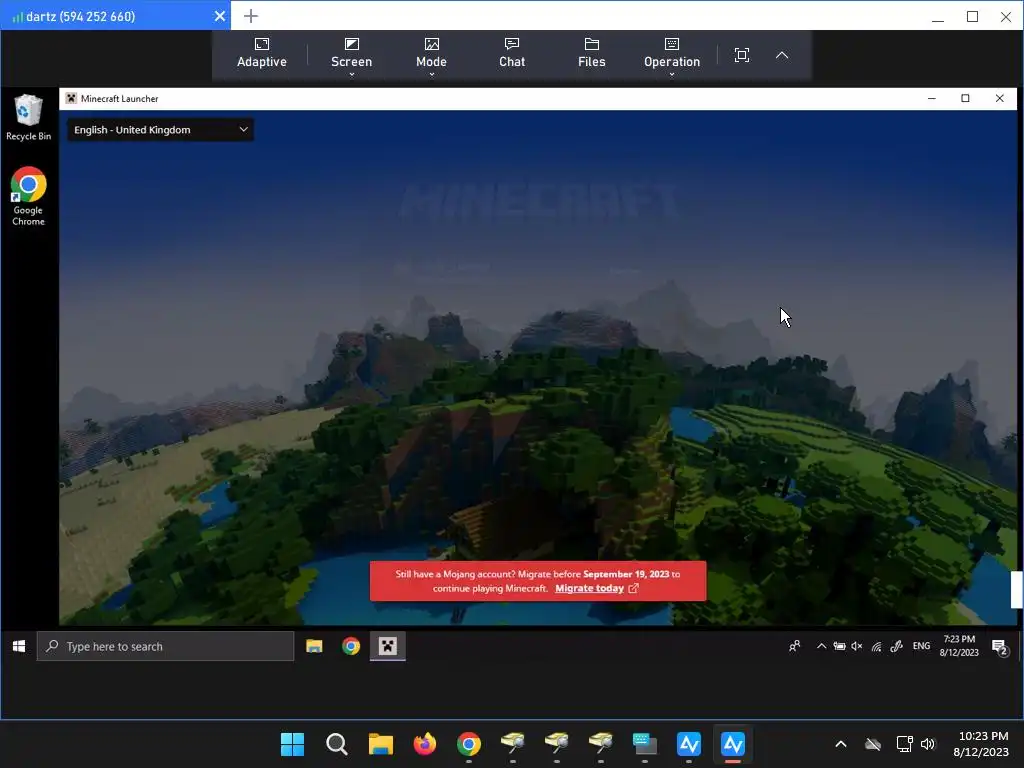The height and width of the screenshot is (768, 1024).
Task: Click the Type here to search box
Action: click(165, 646)
